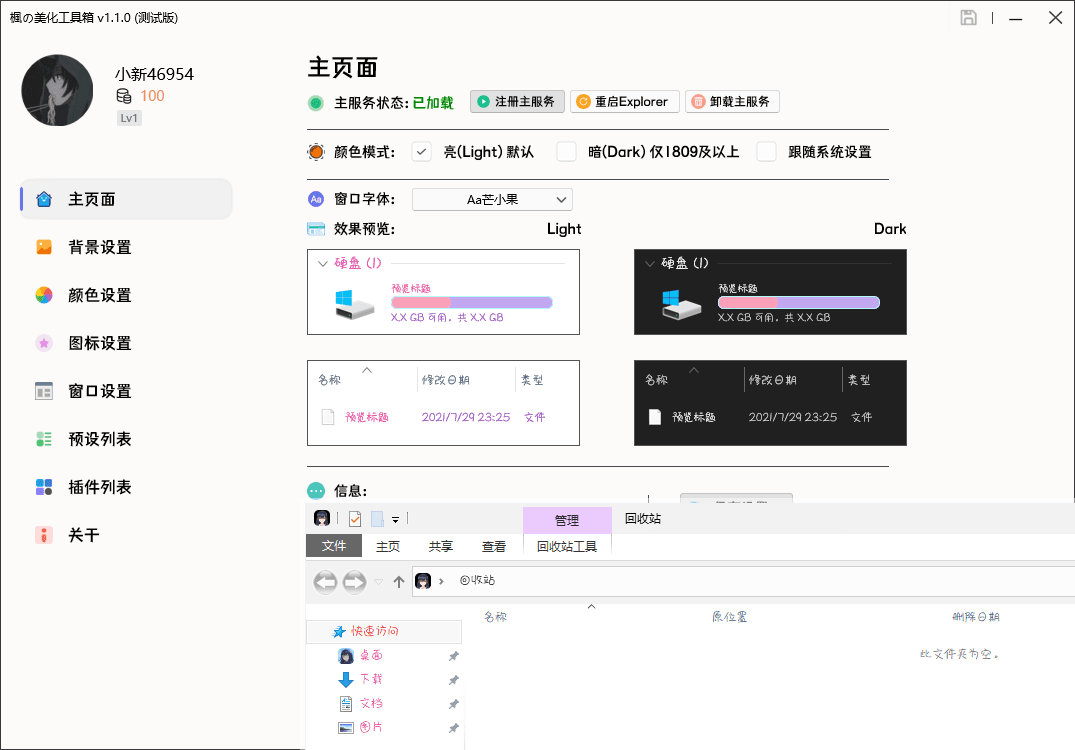Viewport: 1075px width, 750px height.
Task: Click 类型 column header in Dark preview
Action: coord(859,380)
